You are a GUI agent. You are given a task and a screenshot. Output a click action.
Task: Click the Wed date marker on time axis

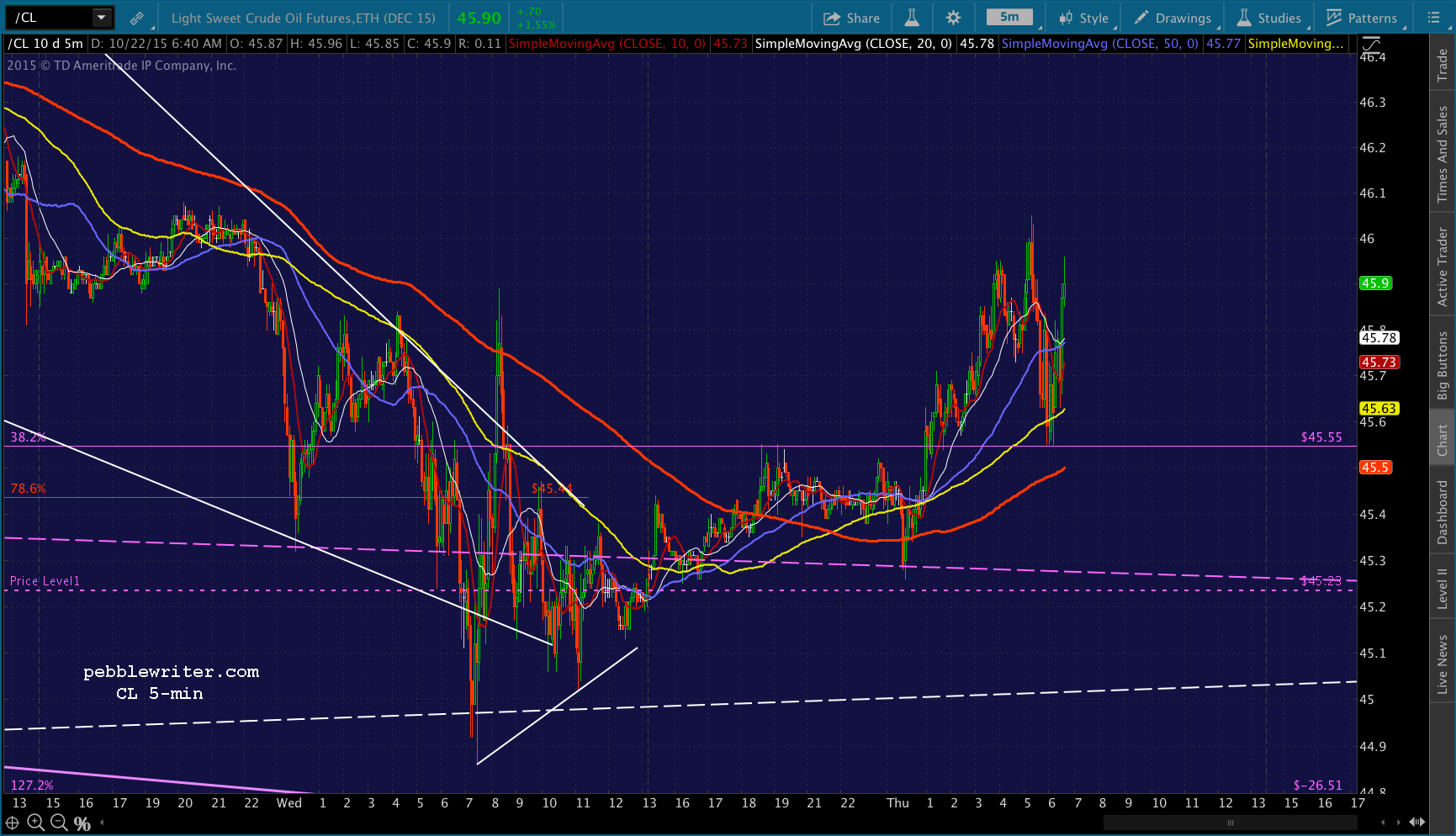tap(289, 803)
